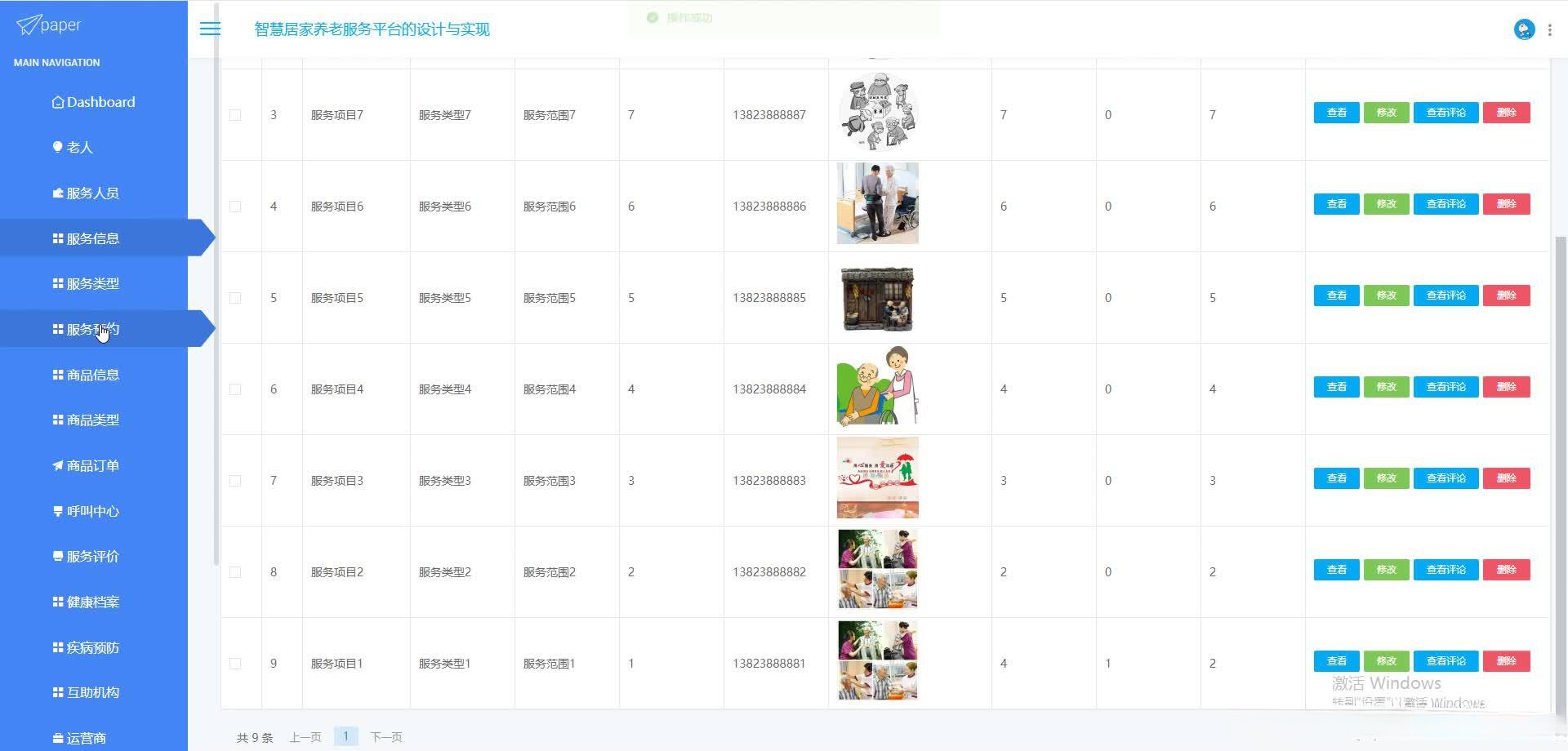Image resolution: width=1568 pixels, height=751 pixels.
Task: Tick the checkbox for row 服务项目6
Action: (235, 207)
